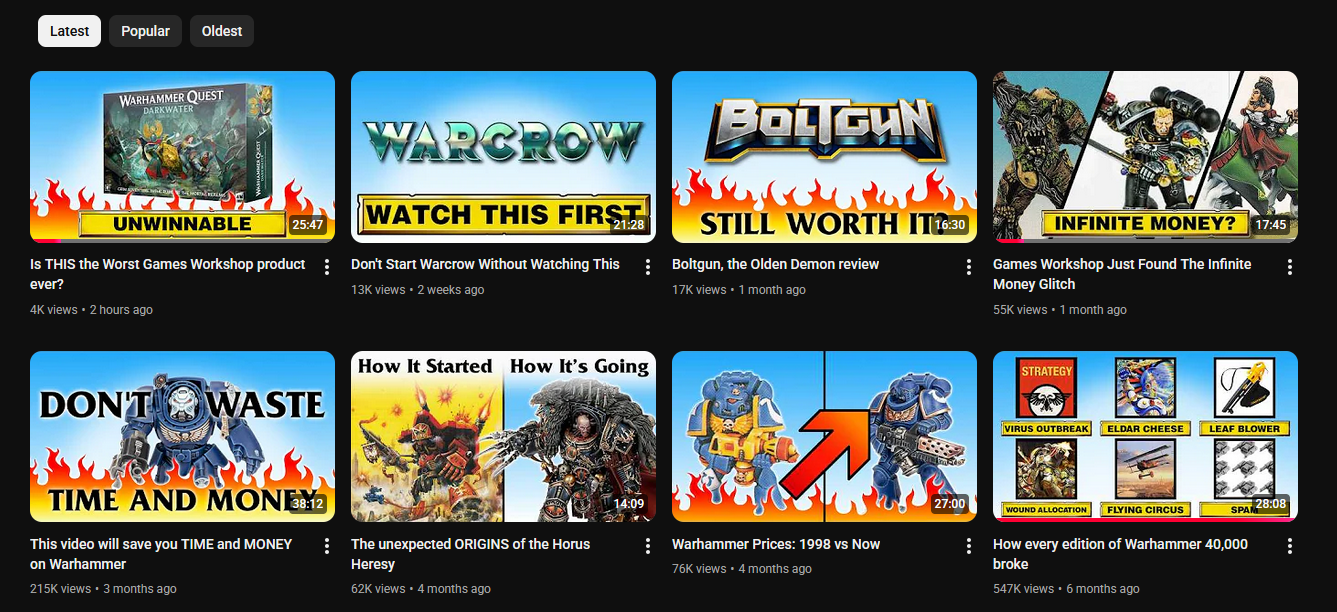Sort videos by Oldest
1337x612 pixels.
point(222,31)
